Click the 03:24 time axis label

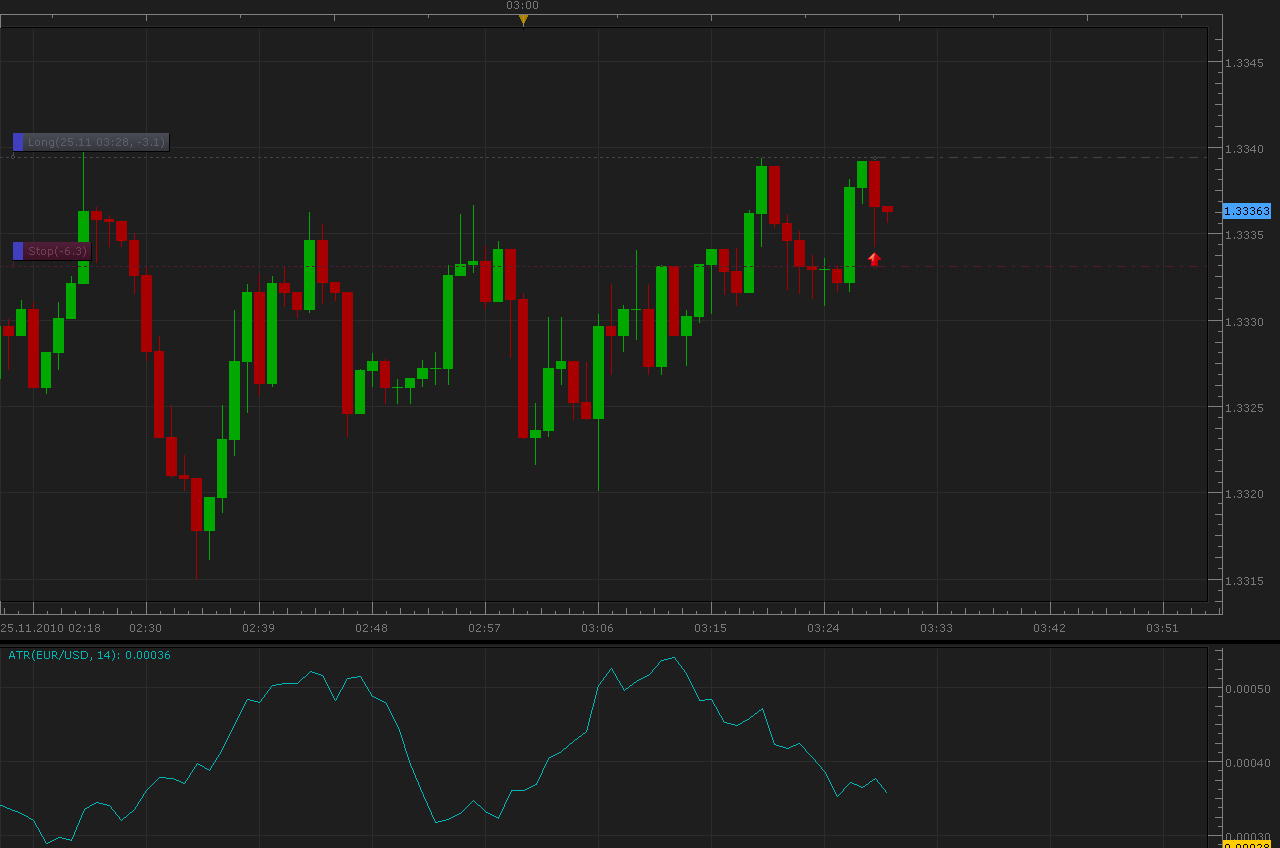[823, 628]
